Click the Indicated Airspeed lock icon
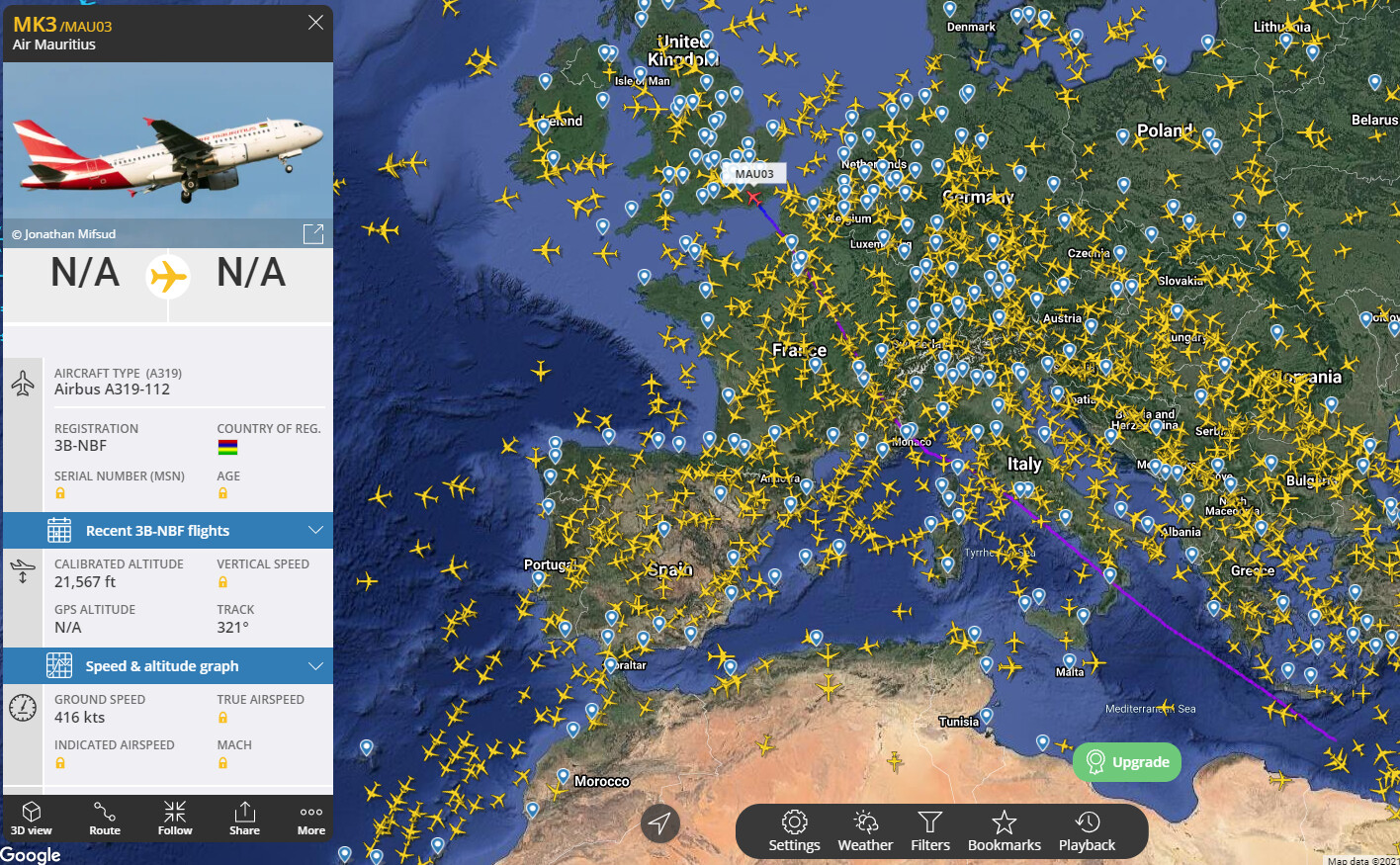Image resolution: width=1400 pixels, height=865 pixels. 60,762
